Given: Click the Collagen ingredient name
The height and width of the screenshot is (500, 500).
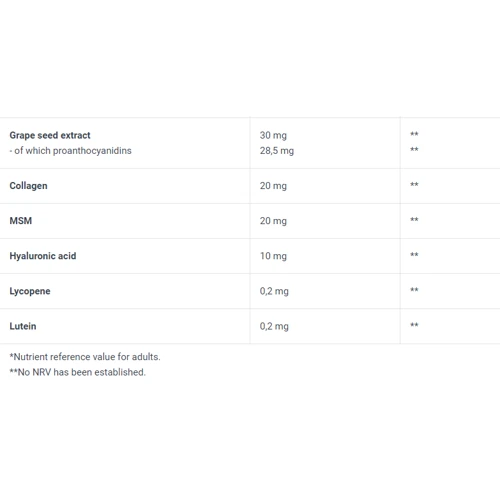Looking at the screenshot, I should (x=28, y=186).
